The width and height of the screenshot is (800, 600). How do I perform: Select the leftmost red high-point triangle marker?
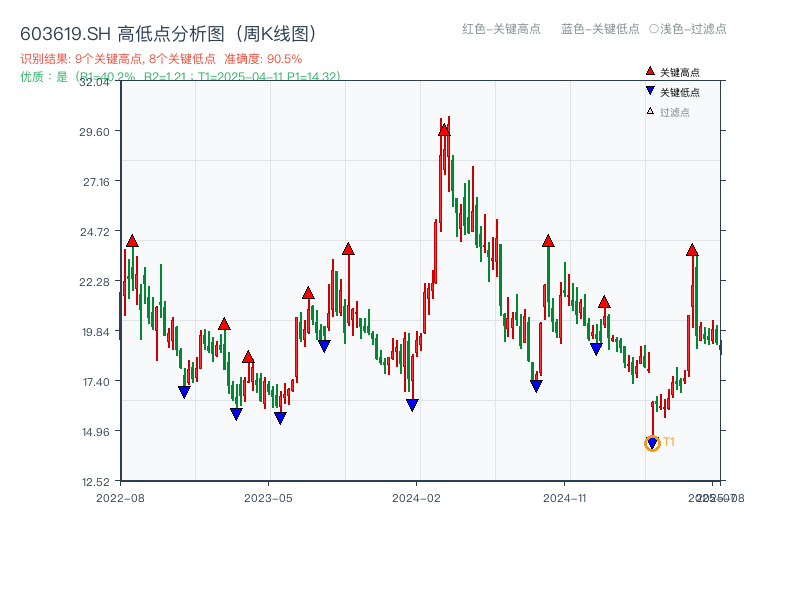click(130, 240)
